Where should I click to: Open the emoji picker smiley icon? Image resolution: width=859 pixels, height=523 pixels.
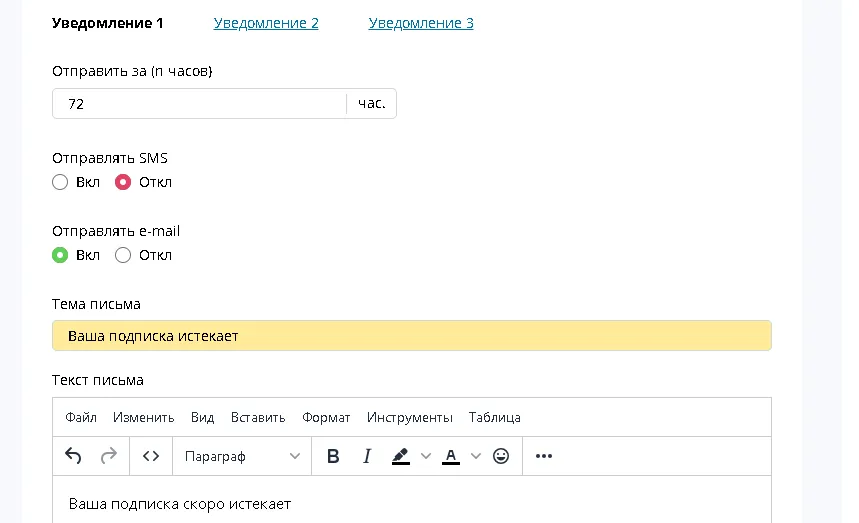[x=501, y=456]
